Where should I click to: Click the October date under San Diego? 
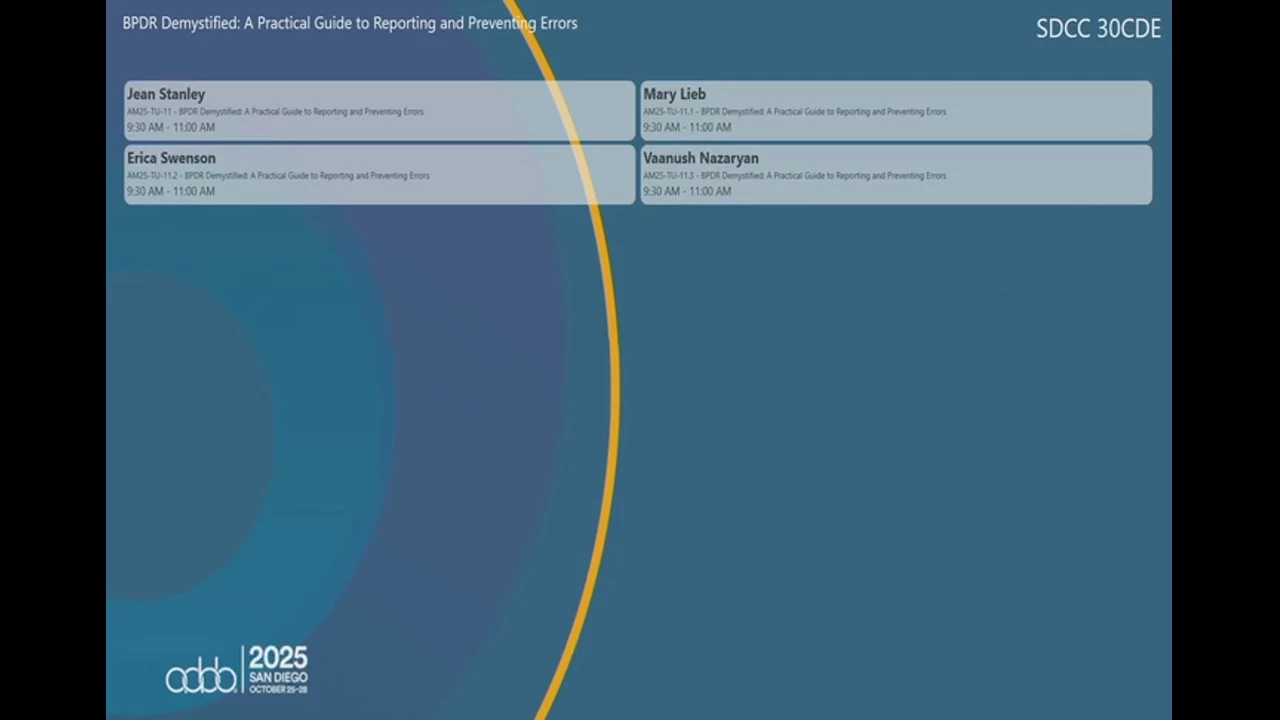click(278, 690)
